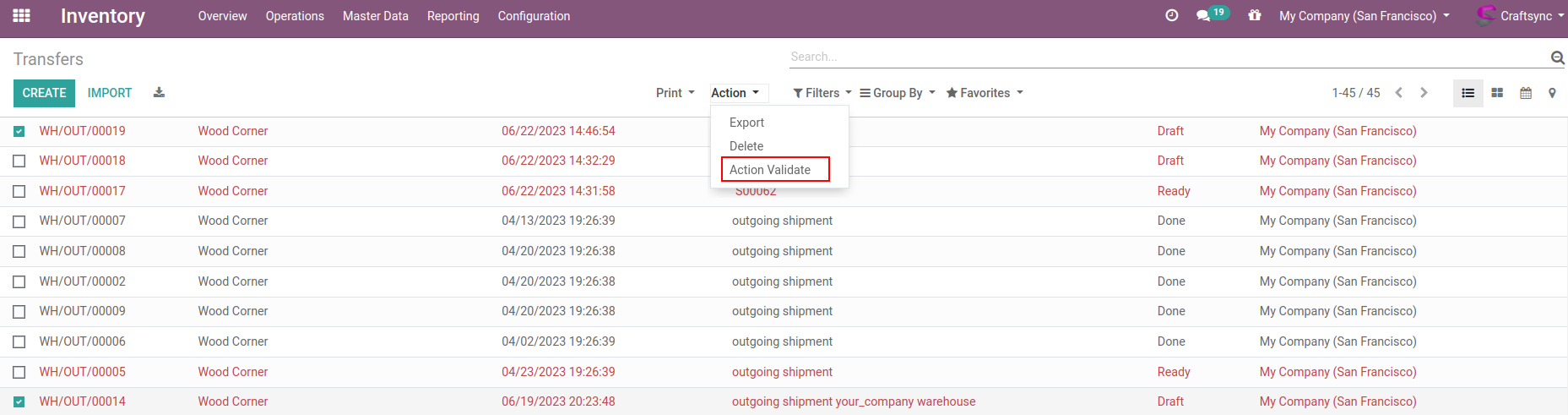Viewport: 1568px width, 415px height.
Task: Switch to map view
Action: [x=1552, y=93]
